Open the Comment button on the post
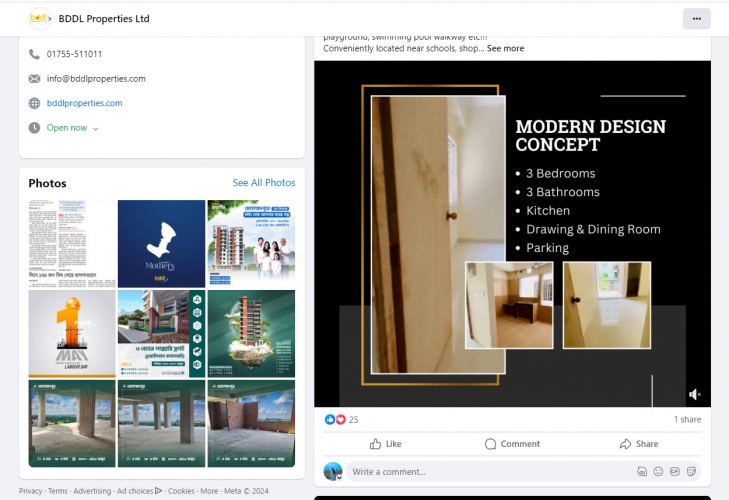The width and height of the screenshot is (729, 500). click(512, 444)
